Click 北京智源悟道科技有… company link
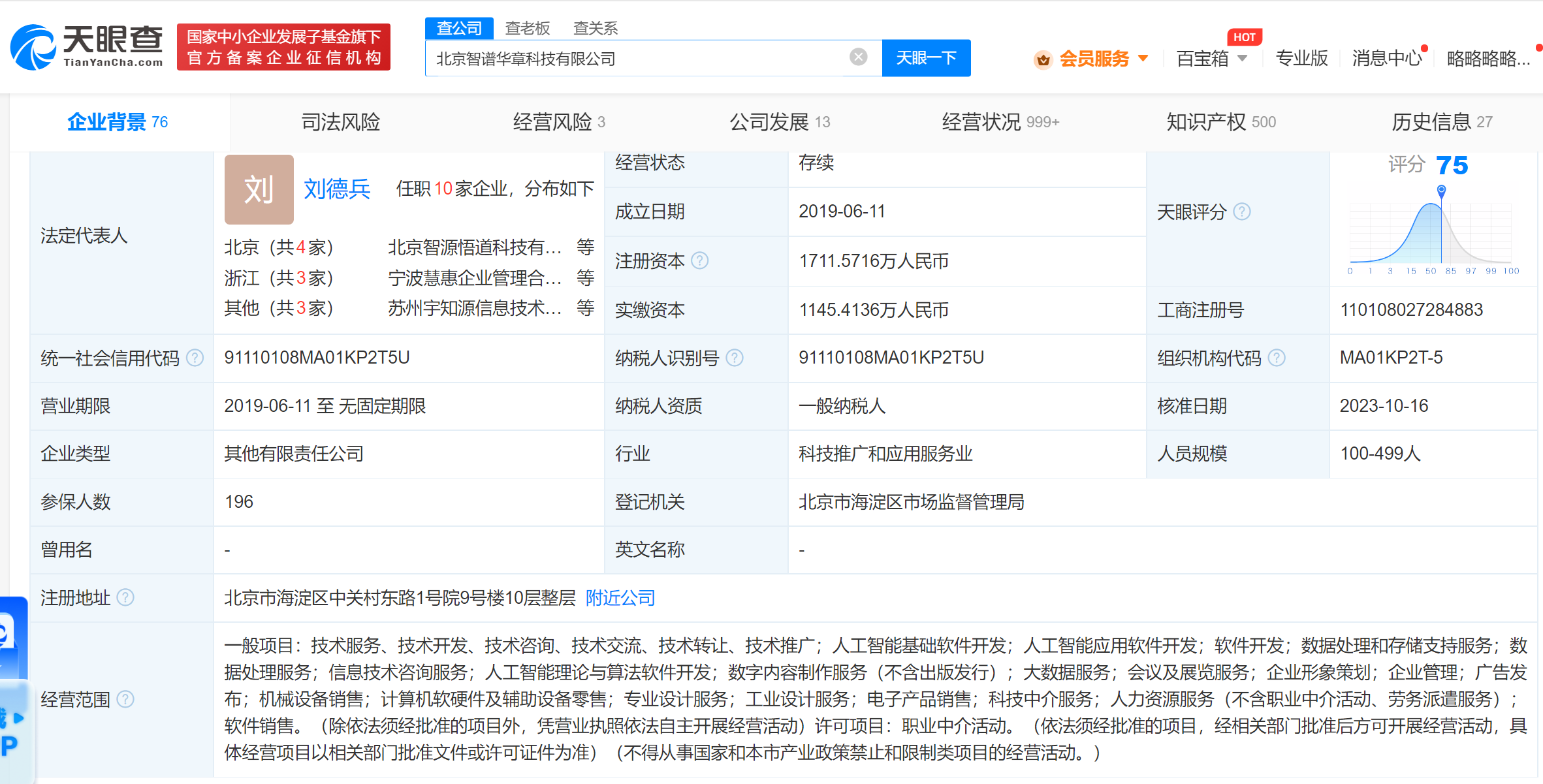This screenshot has height=784, width=1543. (475, 247)
